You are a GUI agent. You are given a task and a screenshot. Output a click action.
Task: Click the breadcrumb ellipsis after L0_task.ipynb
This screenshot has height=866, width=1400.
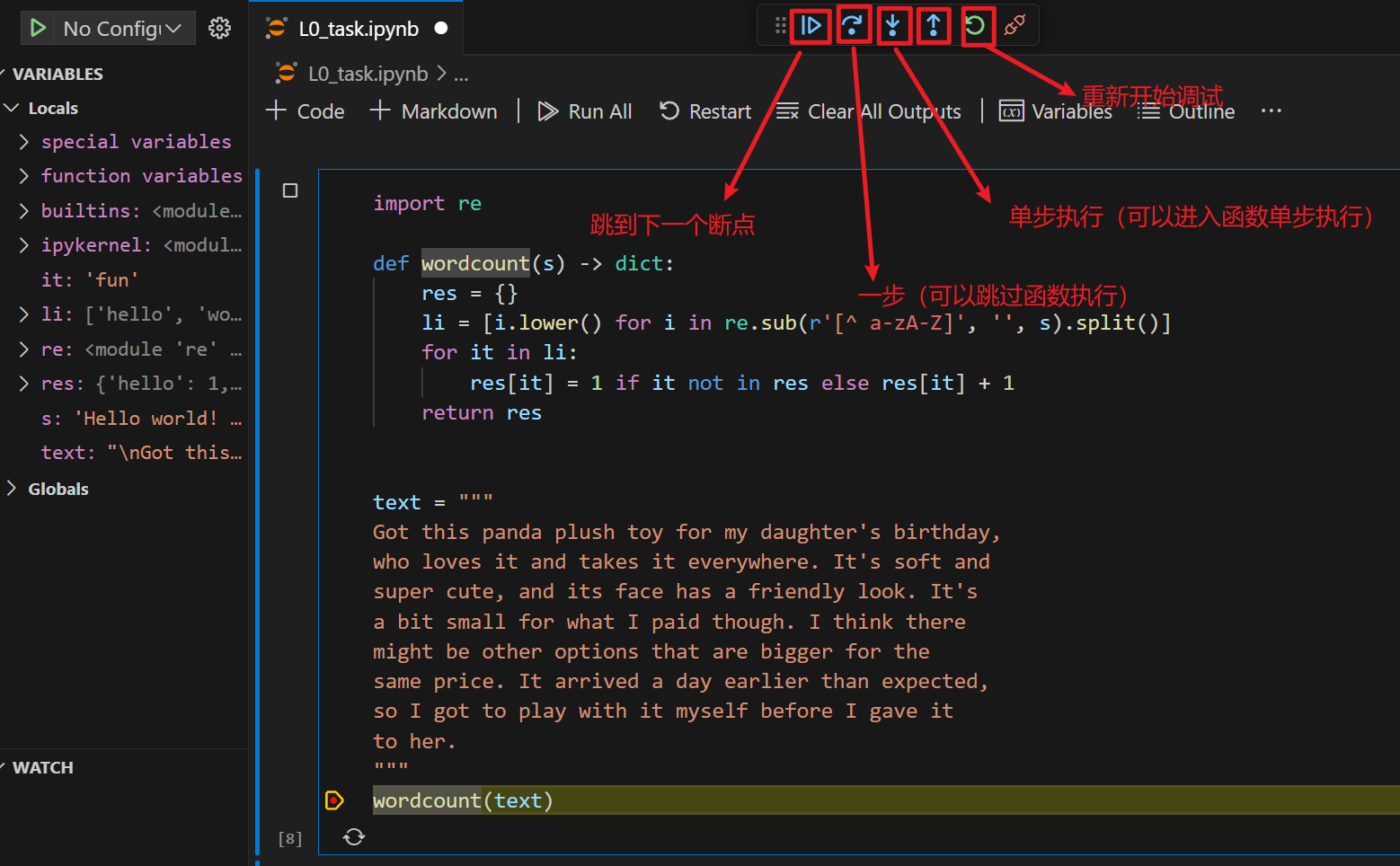point(461,74)
